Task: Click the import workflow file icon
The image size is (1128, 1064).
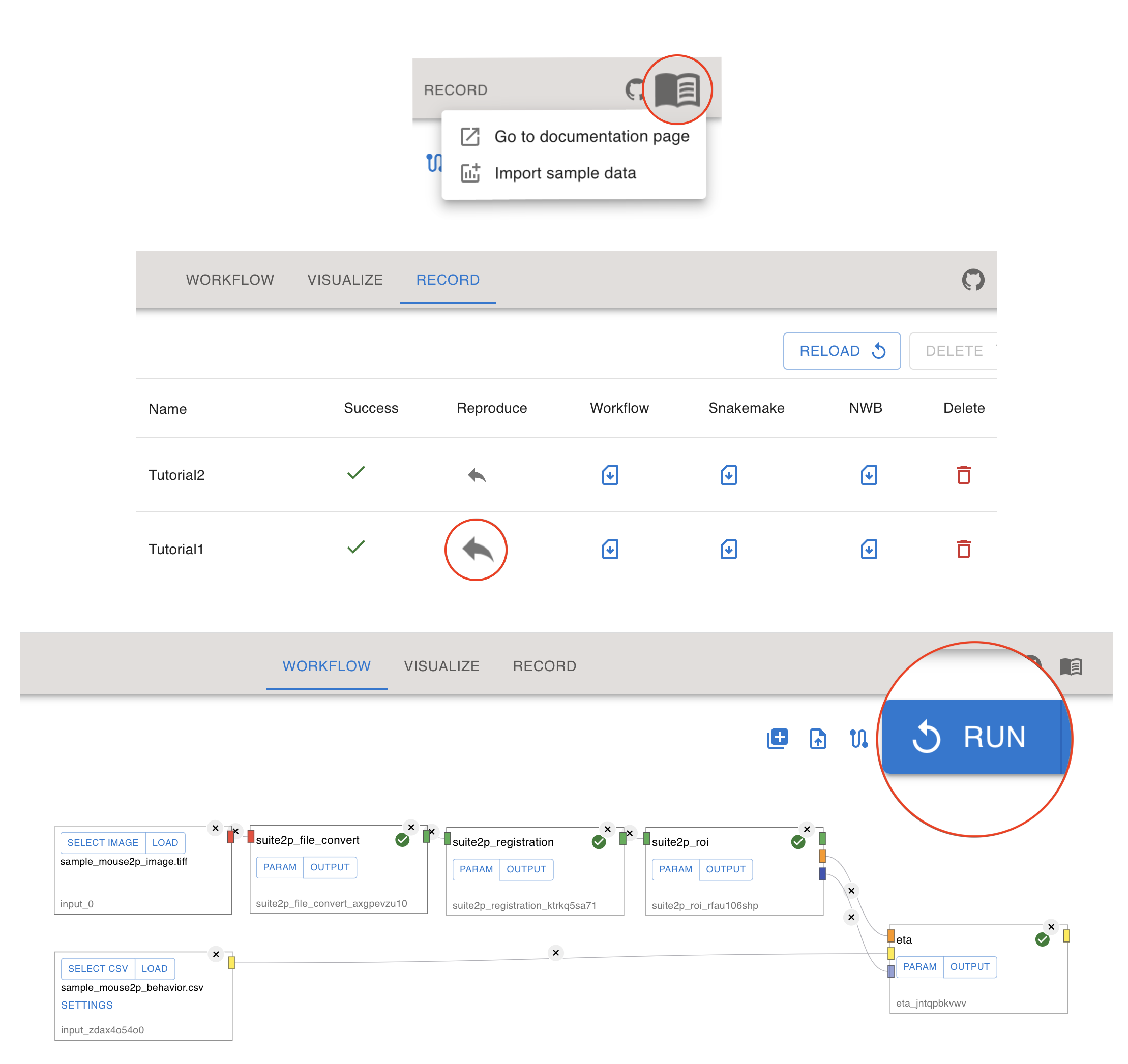Action: pos(818,739)
